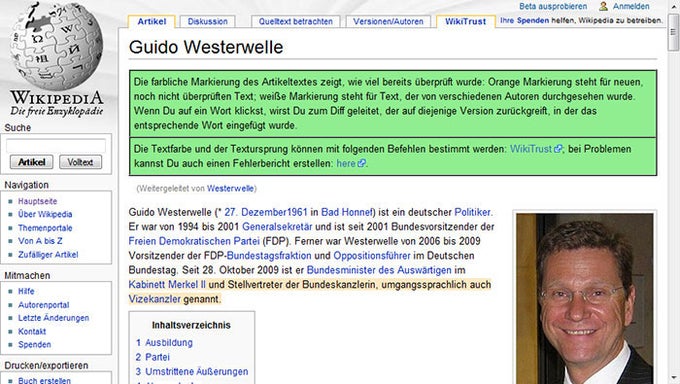Click the 'here' error report link

coord(346,164)
